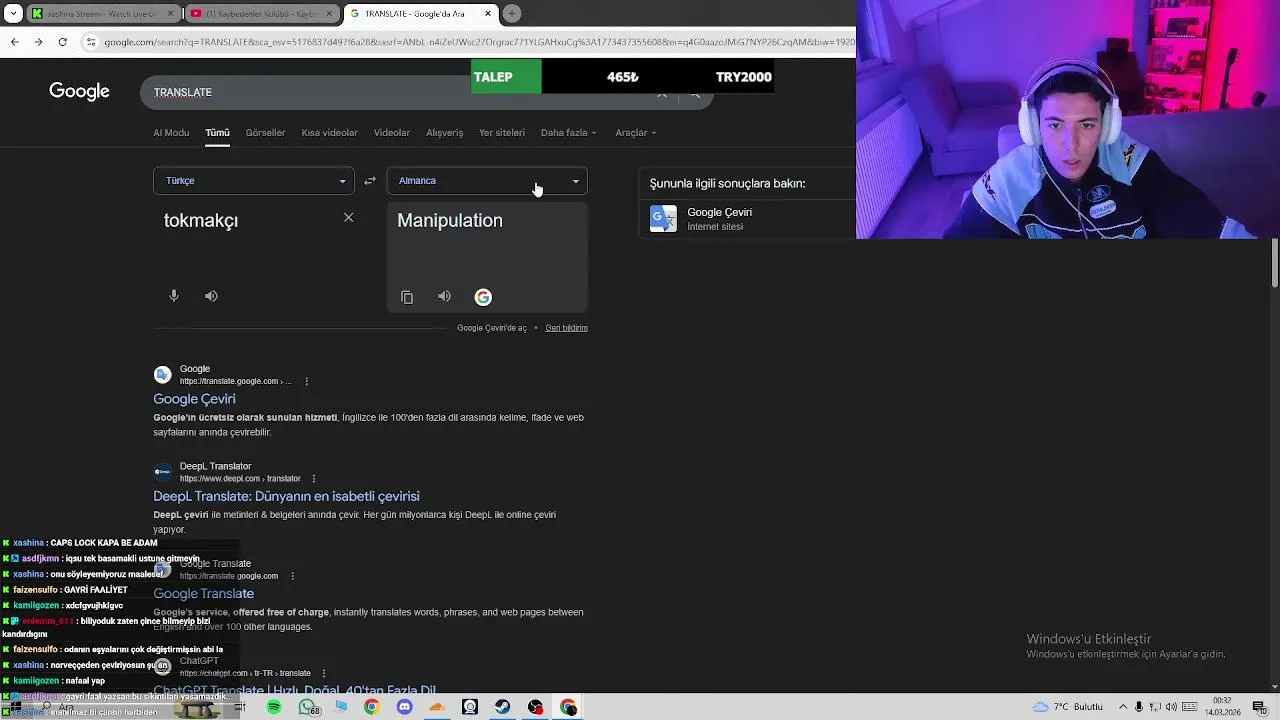Screen dimensions: 1280x720
Task: Switch to the Görseller tab
Action: point(265,133)
